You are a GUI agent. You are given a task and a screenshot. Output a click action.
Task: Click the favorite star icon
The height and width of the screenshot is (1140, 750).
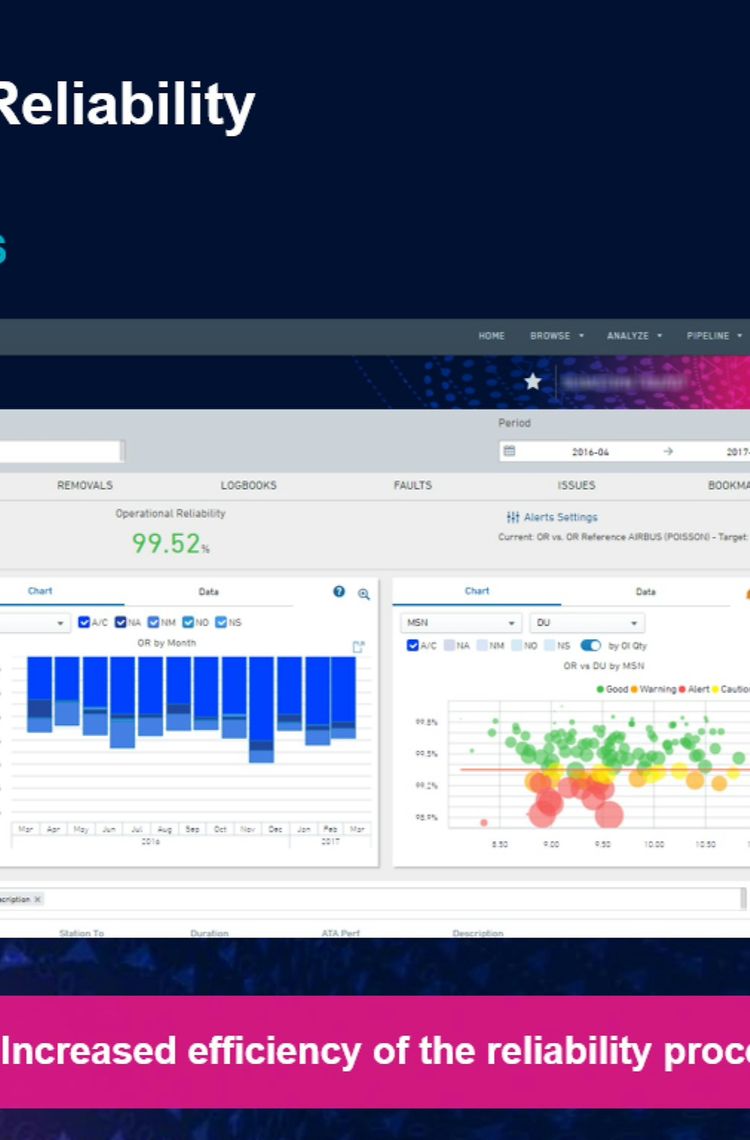pyautogui.click(x=533, y=381)
